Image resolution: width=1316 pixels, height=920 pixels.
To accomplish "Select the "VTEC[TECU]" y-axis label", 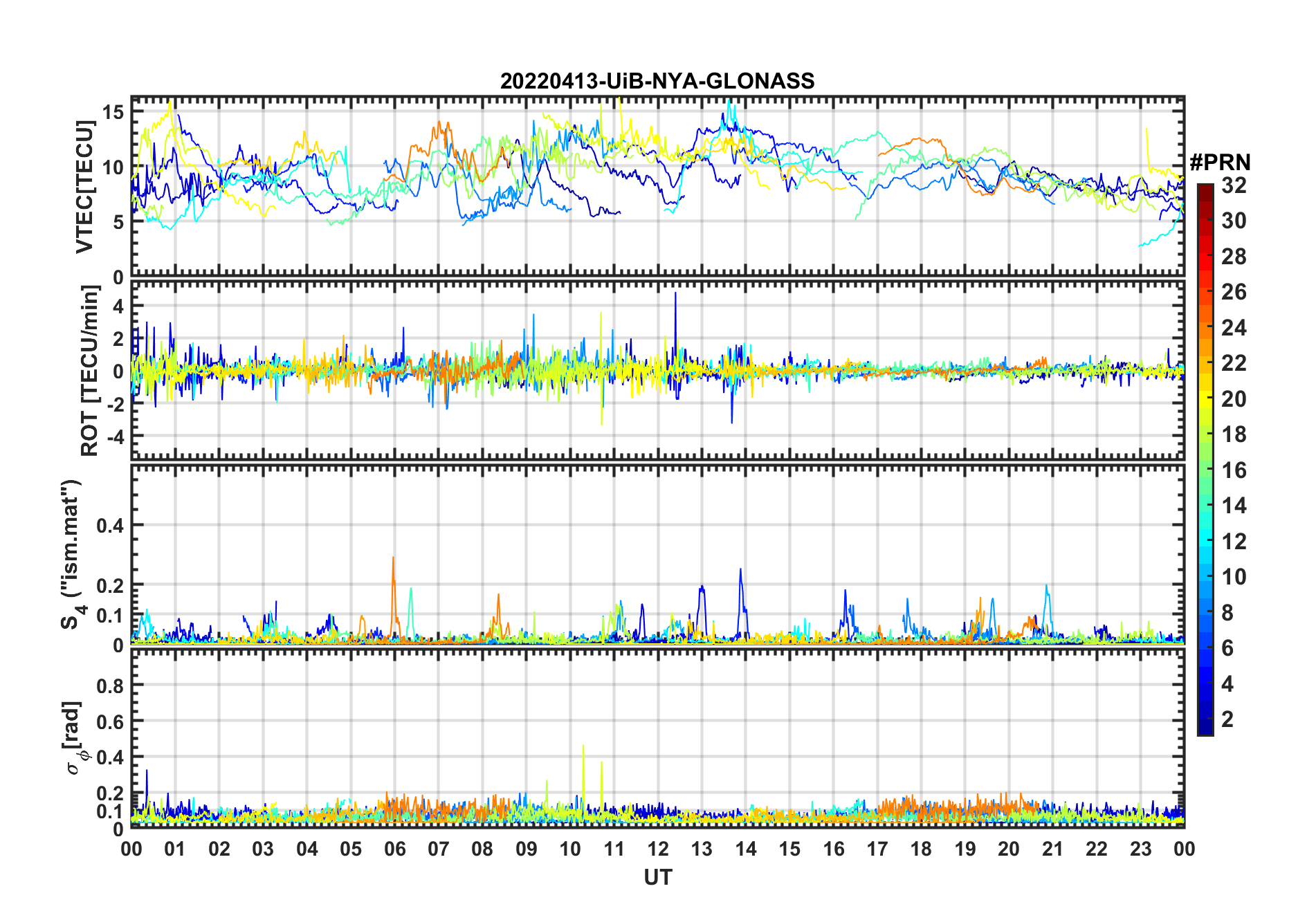I will click(84, 187).
